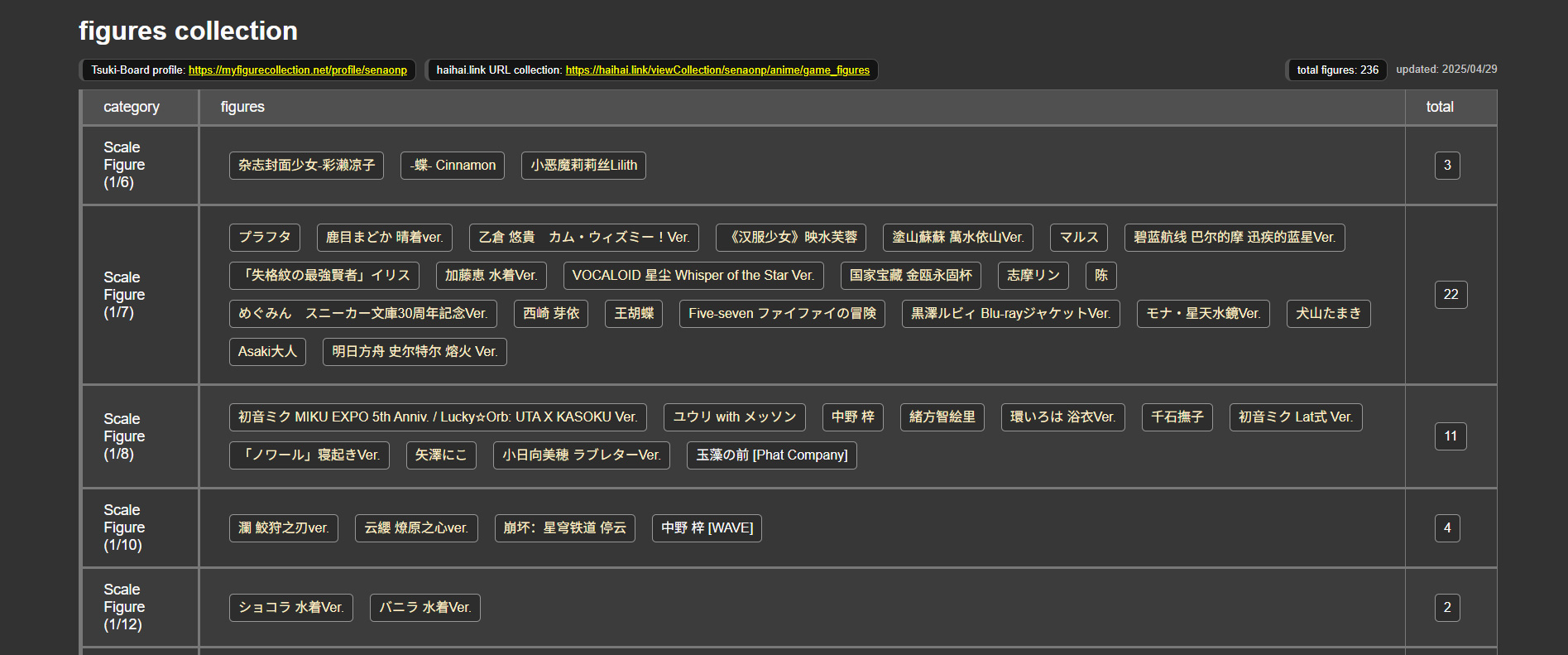The height and width of the screenshot is (655, 1568).
Task: Click 'ユウリ with メッソン' figure tag
Action: tap(734, 417)
